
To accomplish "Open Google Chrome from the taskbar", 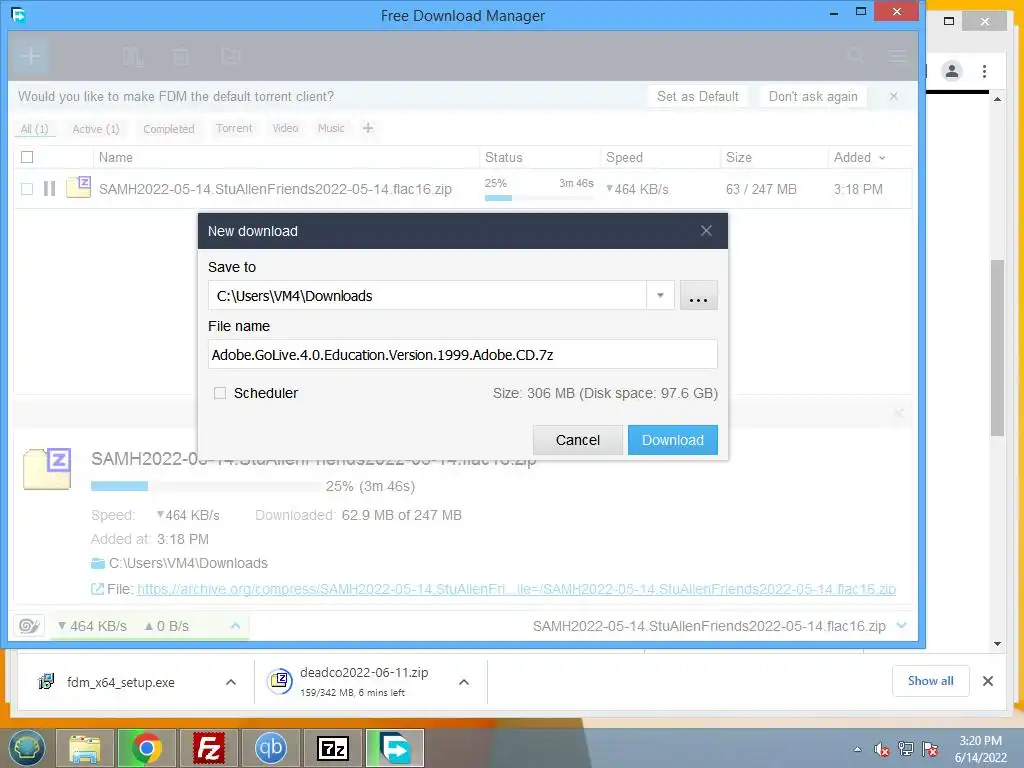I will 146,748.
